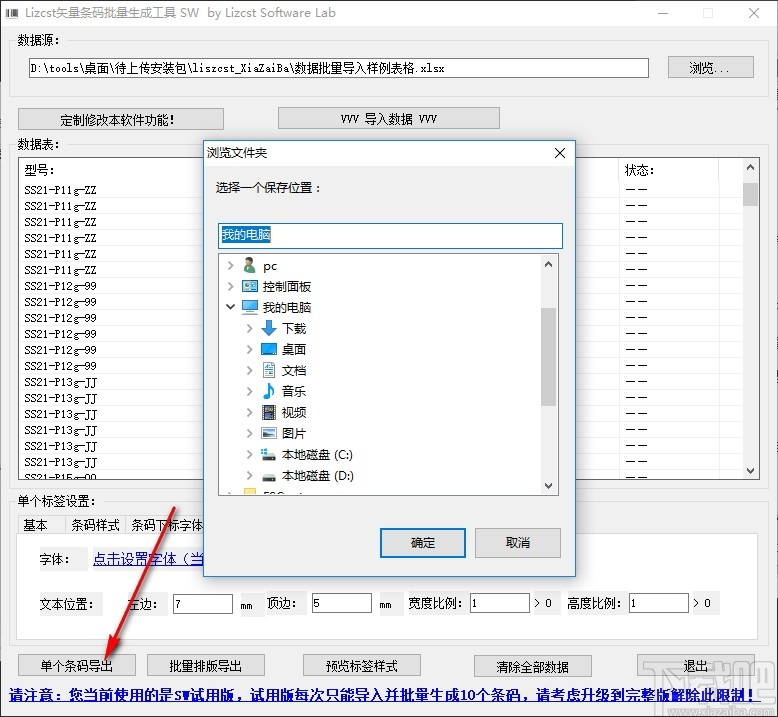Click the 宽度比例 input field
The height and width of the screenshot is (717, 778).
[x=500, y=603]
